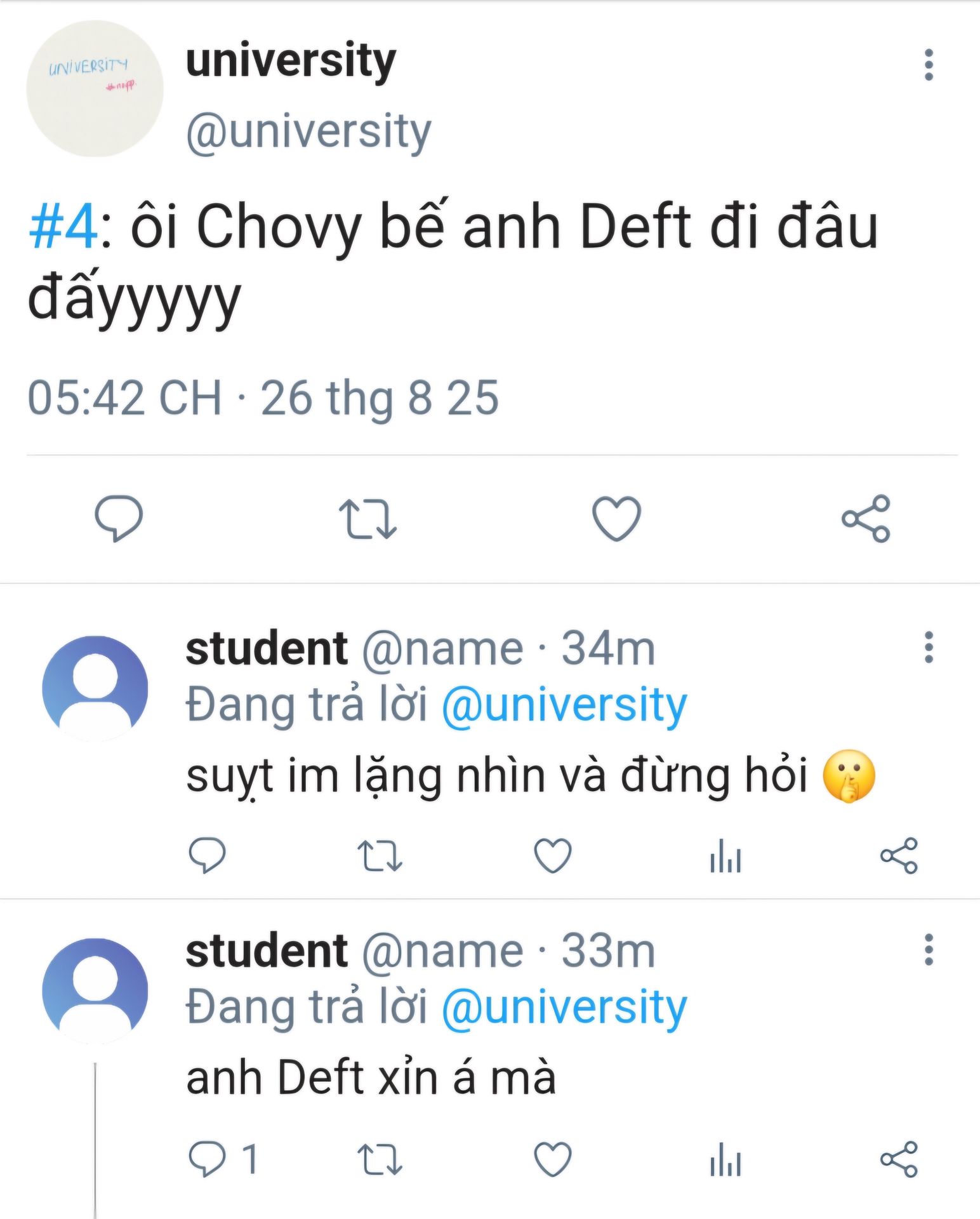
Task: Share the main university post
Action: point(866,518)
